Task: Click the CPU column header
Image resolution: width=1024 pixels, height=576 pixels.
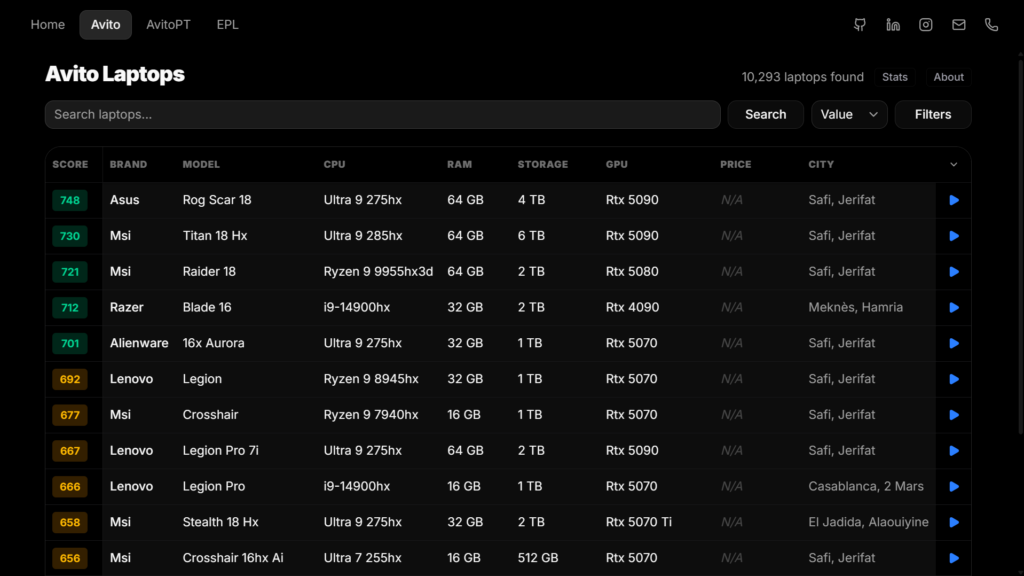Action: pyautogui.click(x=334, y=165)
